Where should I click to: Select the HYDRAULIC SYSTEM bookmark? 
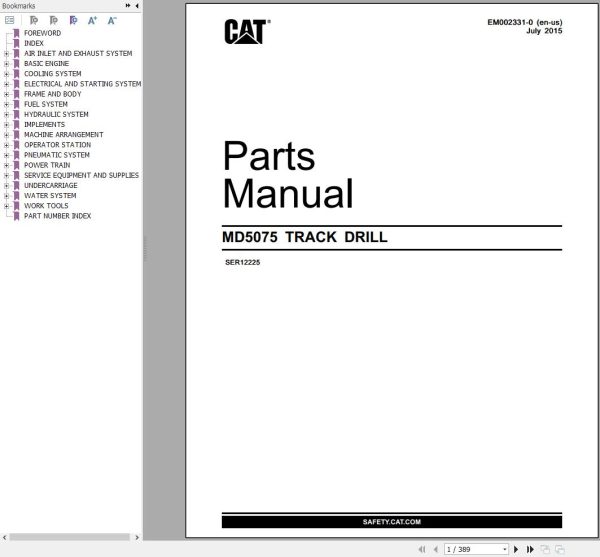(56, 114)
